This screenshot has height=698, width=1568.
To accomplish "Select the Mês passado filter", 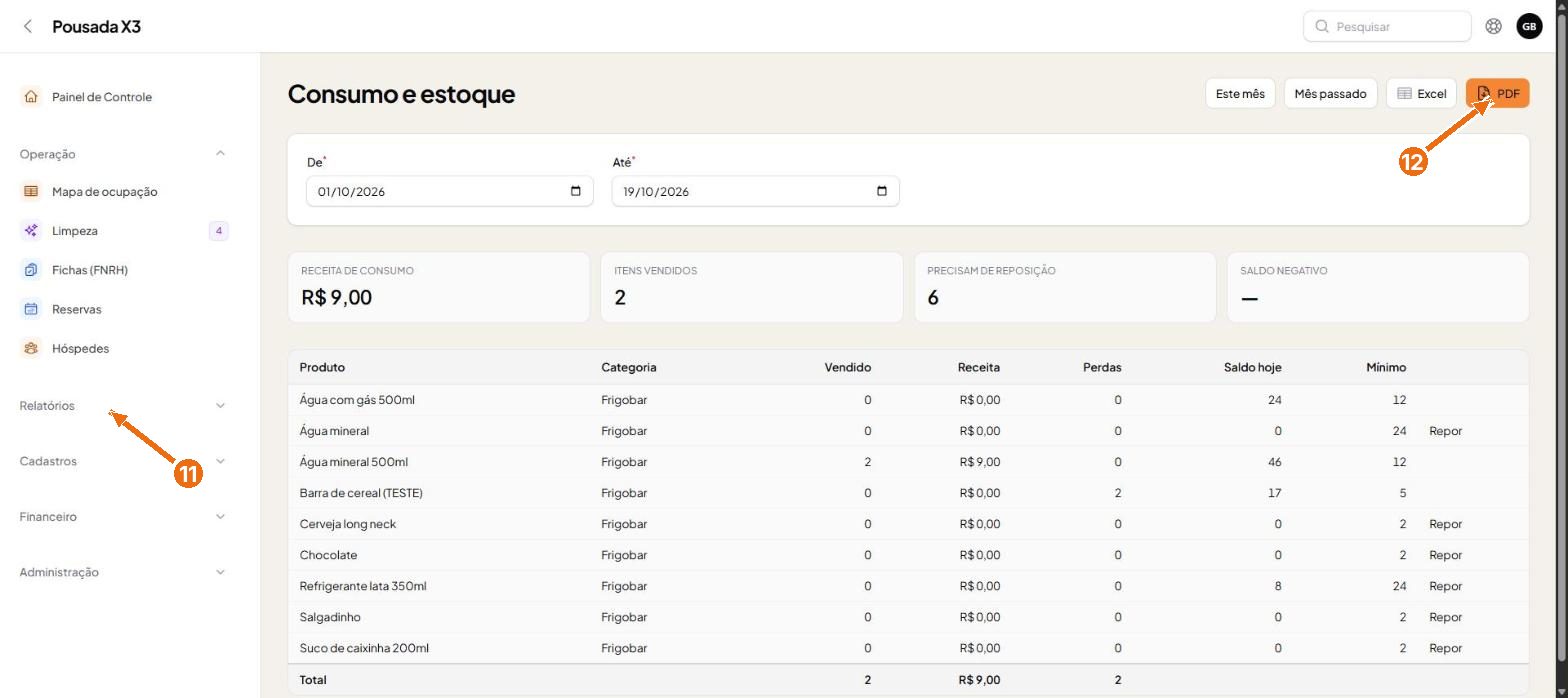I will [1330, 93].
